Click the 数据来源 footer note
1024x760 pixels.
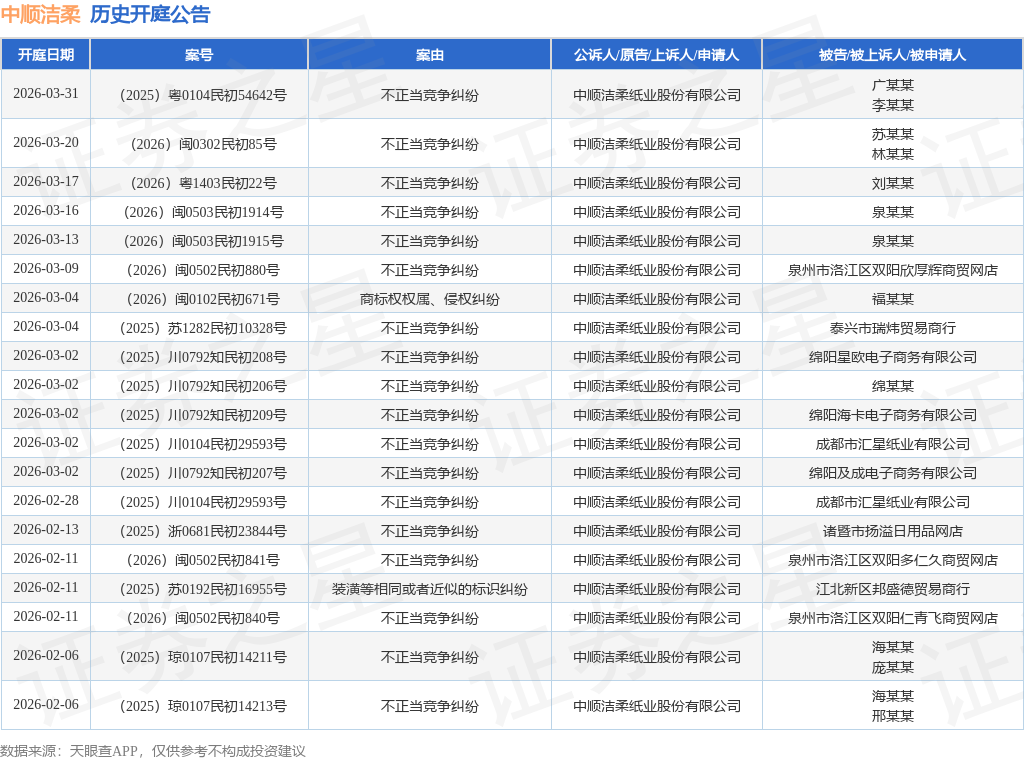click(153, 751)
